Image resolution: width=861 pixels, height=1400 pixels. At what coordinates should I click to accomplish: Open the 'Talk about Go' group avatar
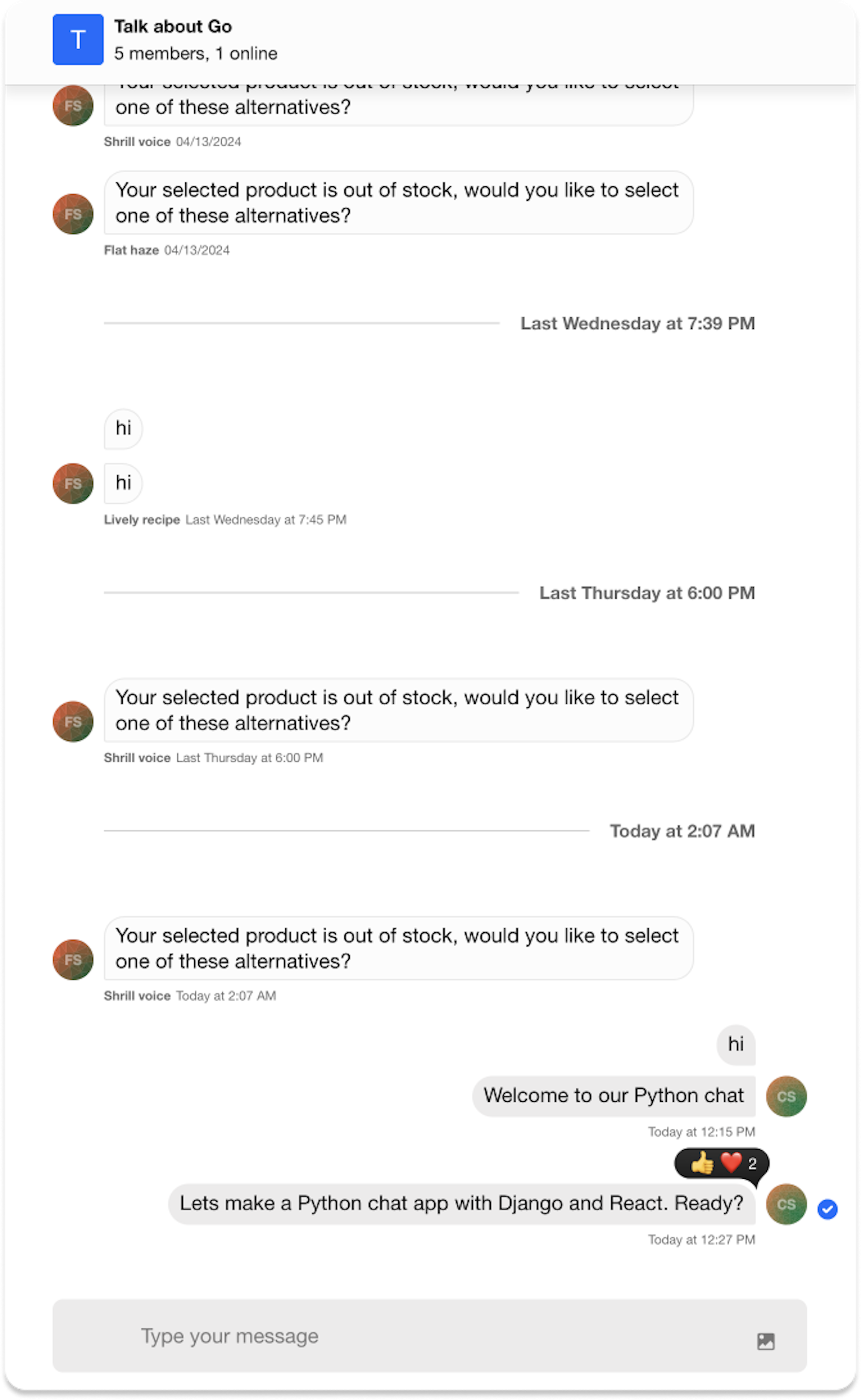click(x=77, y=39)
